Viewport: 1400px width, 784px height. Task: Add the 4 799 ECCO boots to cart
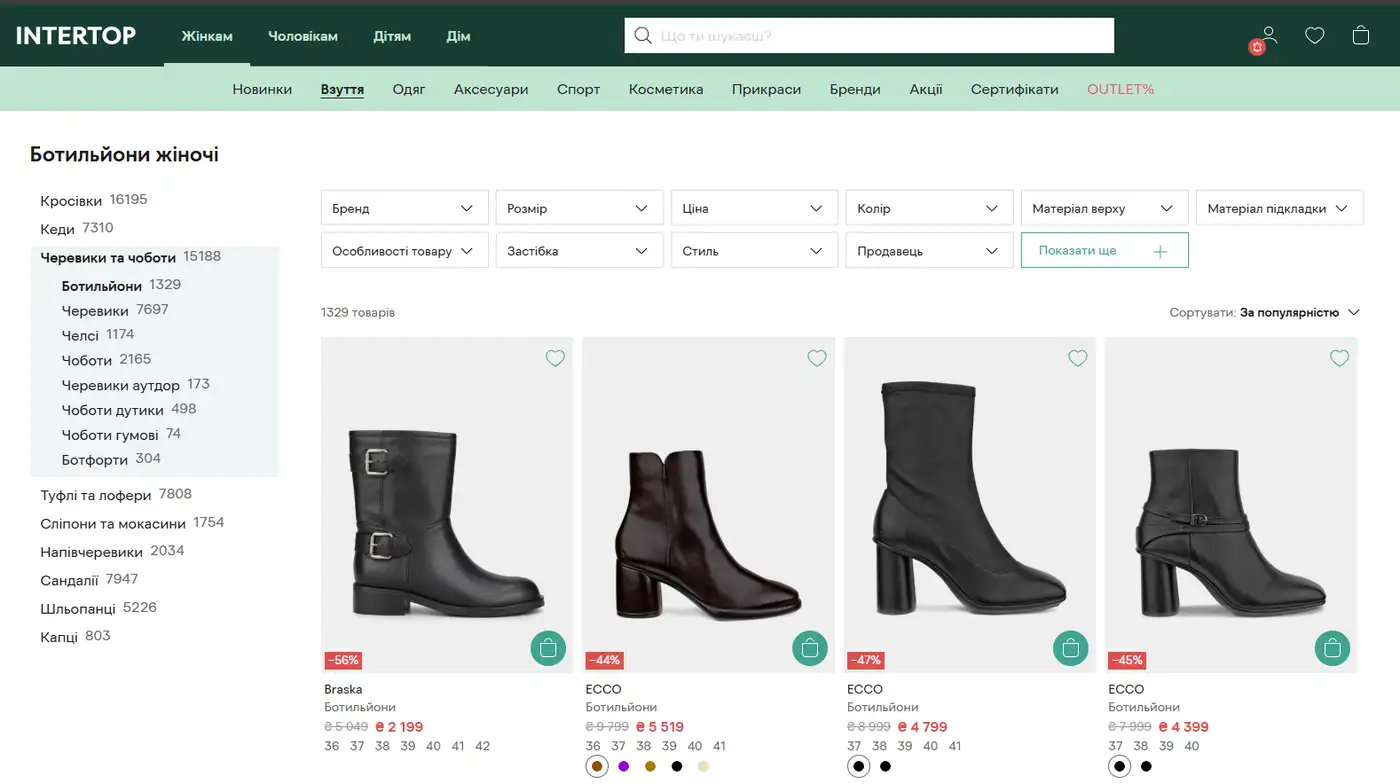point(1070,648)
